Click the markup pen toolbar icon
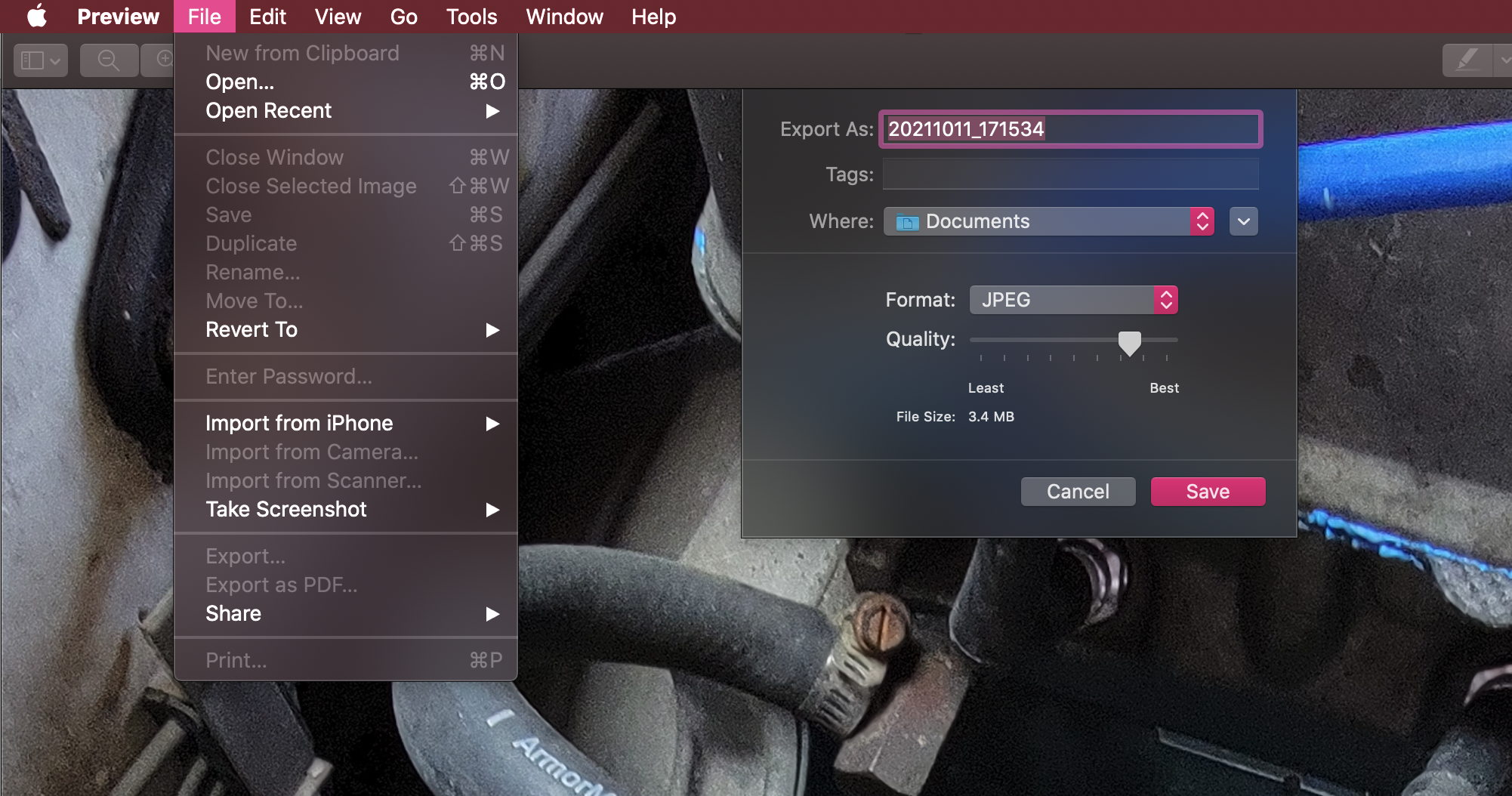1512x796 pixels. 1467,60
